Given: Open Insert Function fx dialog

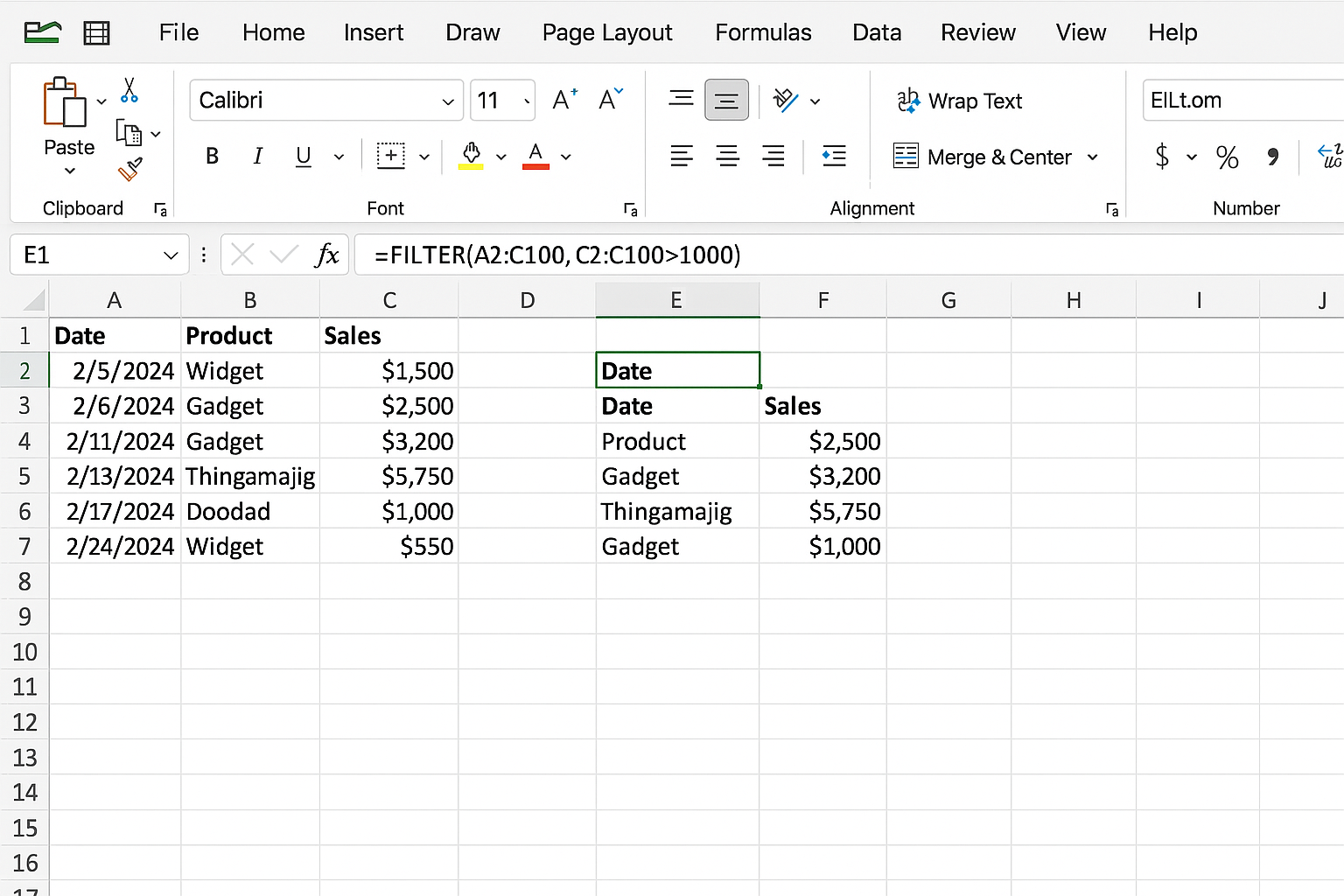Looking at the screenshot, I should [326, 255].
